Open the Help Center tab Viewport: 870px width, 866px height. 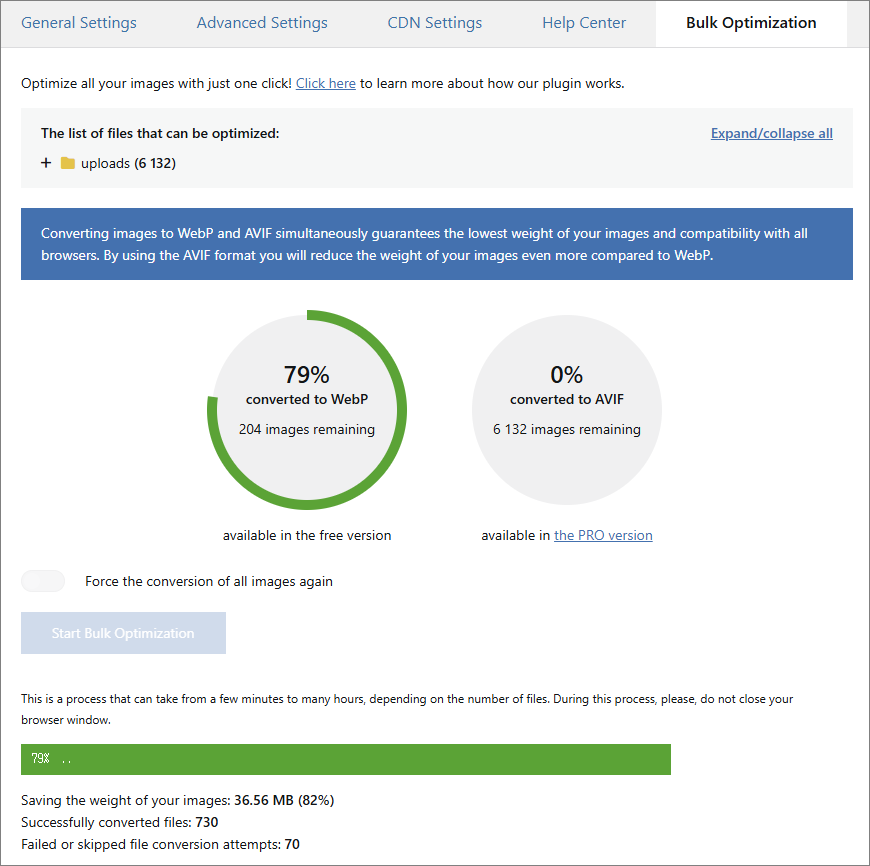(584, 23)
